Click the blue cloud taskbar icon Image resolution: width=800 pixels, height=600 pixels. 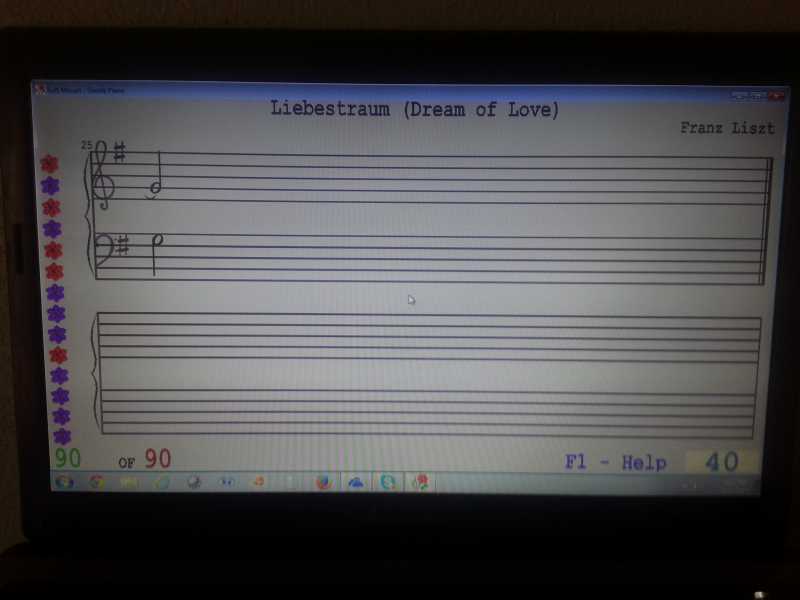coord(356,482)
